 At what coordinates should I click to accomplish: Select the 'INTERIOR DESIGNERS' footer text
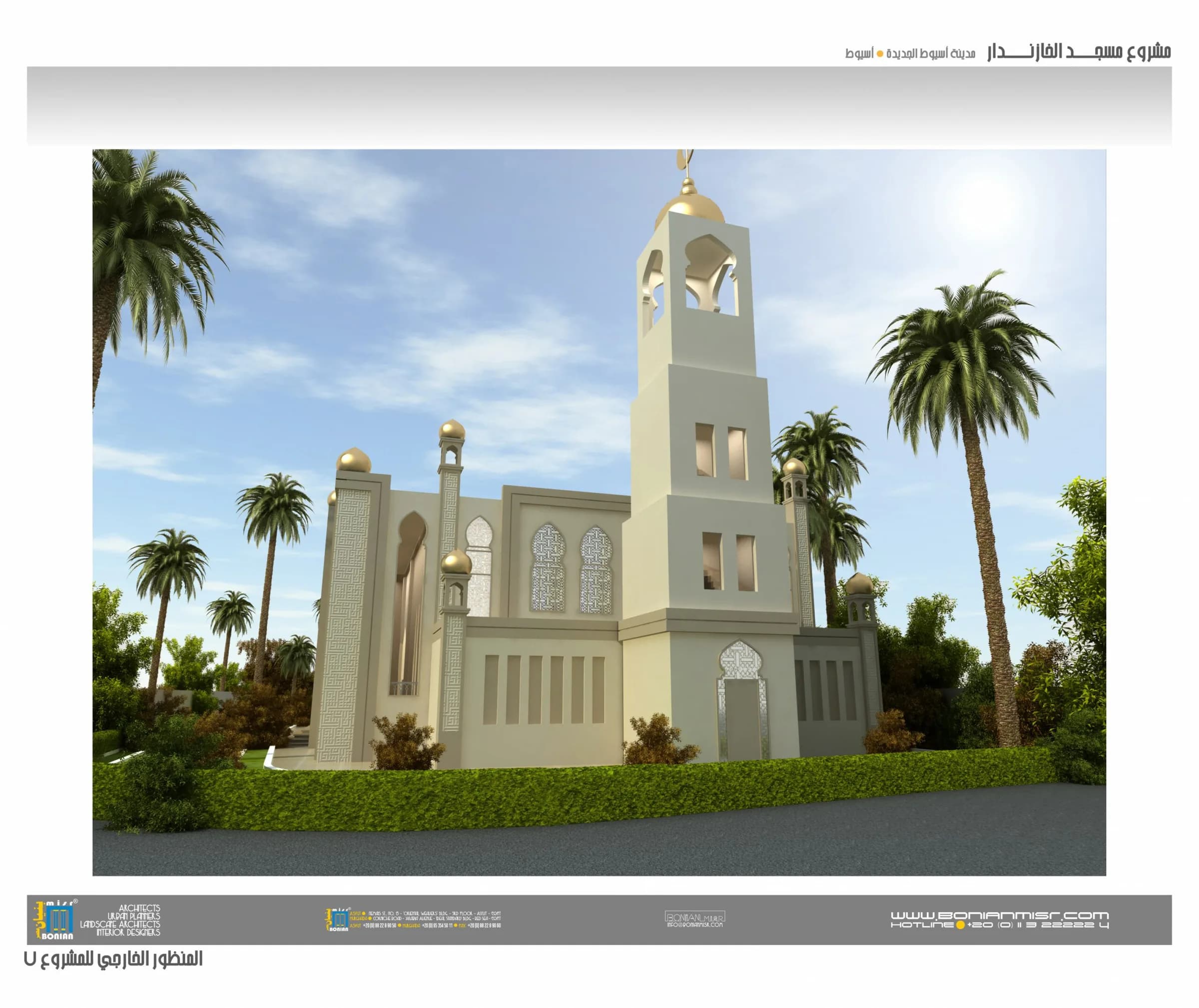click(128, 932)
